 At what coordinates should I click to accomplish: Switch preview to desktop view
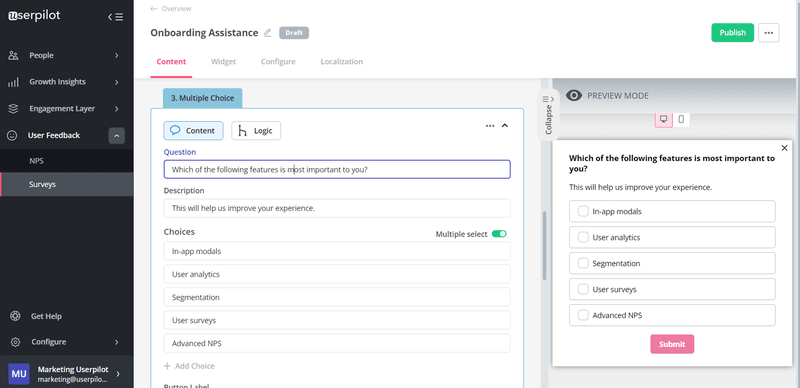664,119
